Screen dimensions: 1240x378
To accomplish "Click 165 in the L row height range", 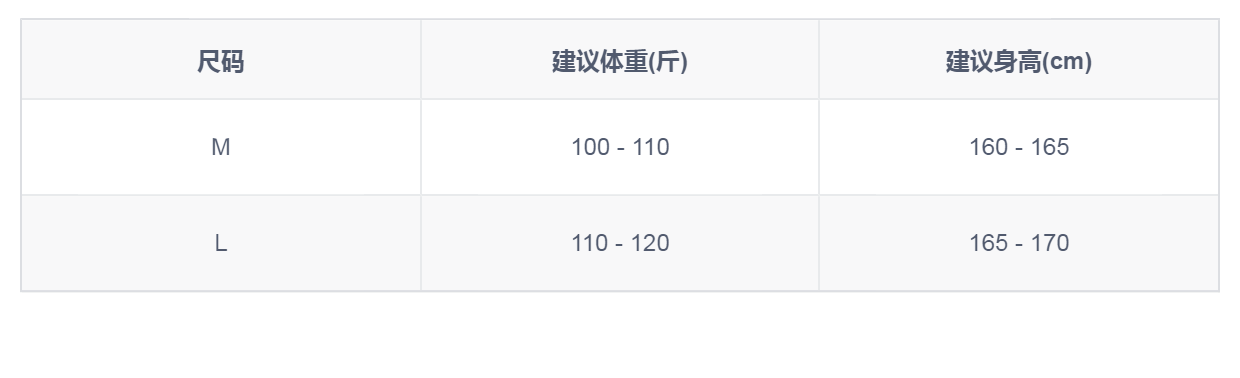I will click(x=988, y=243).
